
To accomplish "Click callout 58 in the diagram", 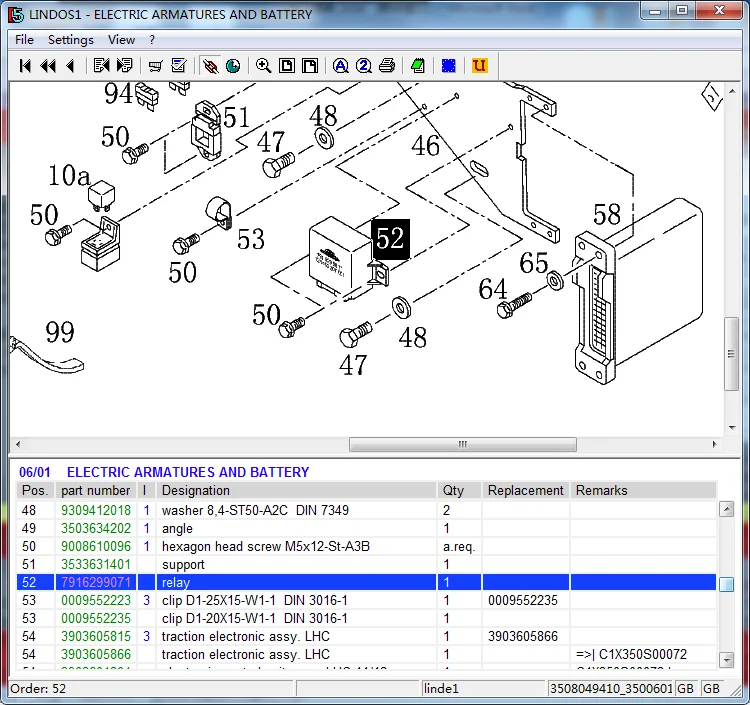I will [x=606, y=214].
